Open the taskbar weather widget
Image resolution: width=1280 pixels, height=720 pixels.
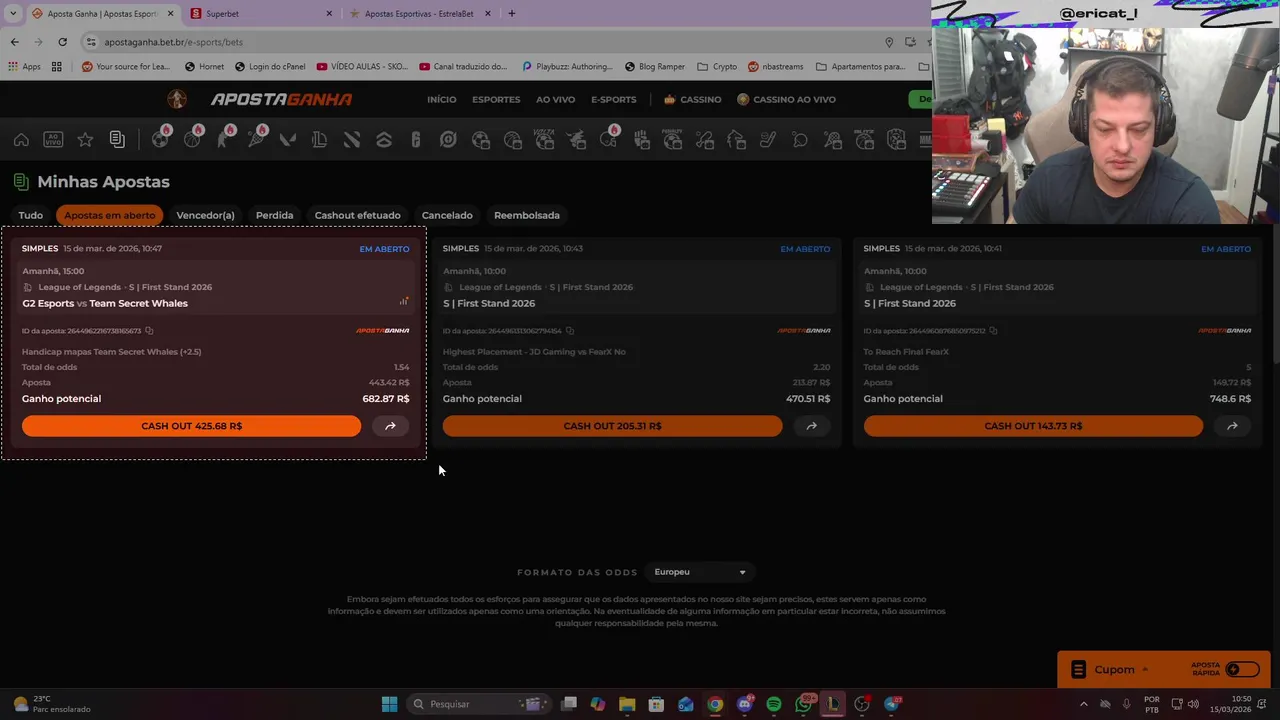[50, 704]
